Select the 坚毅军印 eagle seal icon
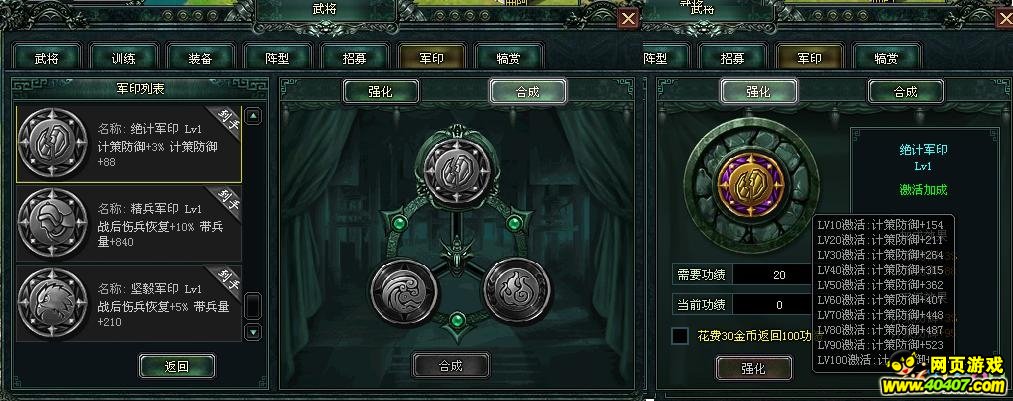 point(52,302)
